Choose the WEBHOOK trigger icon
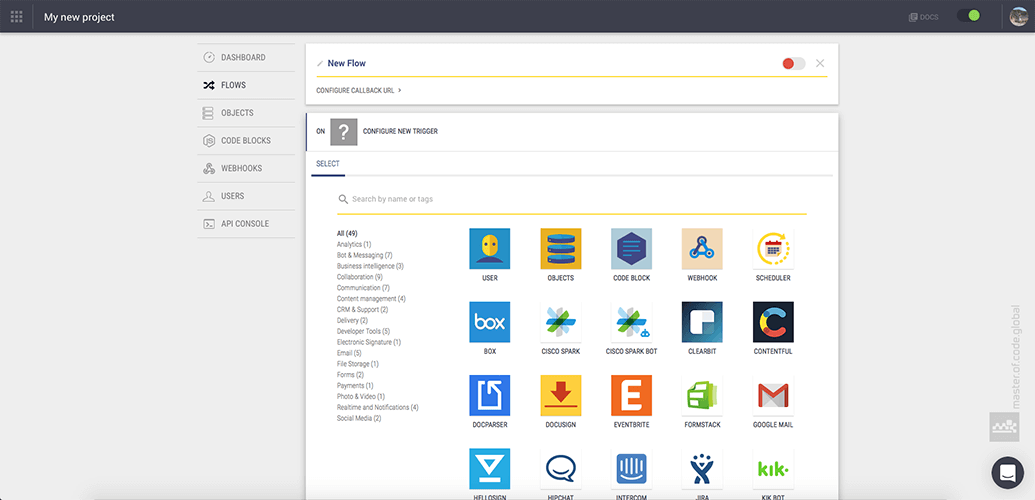The height and width of the screenshot is (500, 1035). 702,248
